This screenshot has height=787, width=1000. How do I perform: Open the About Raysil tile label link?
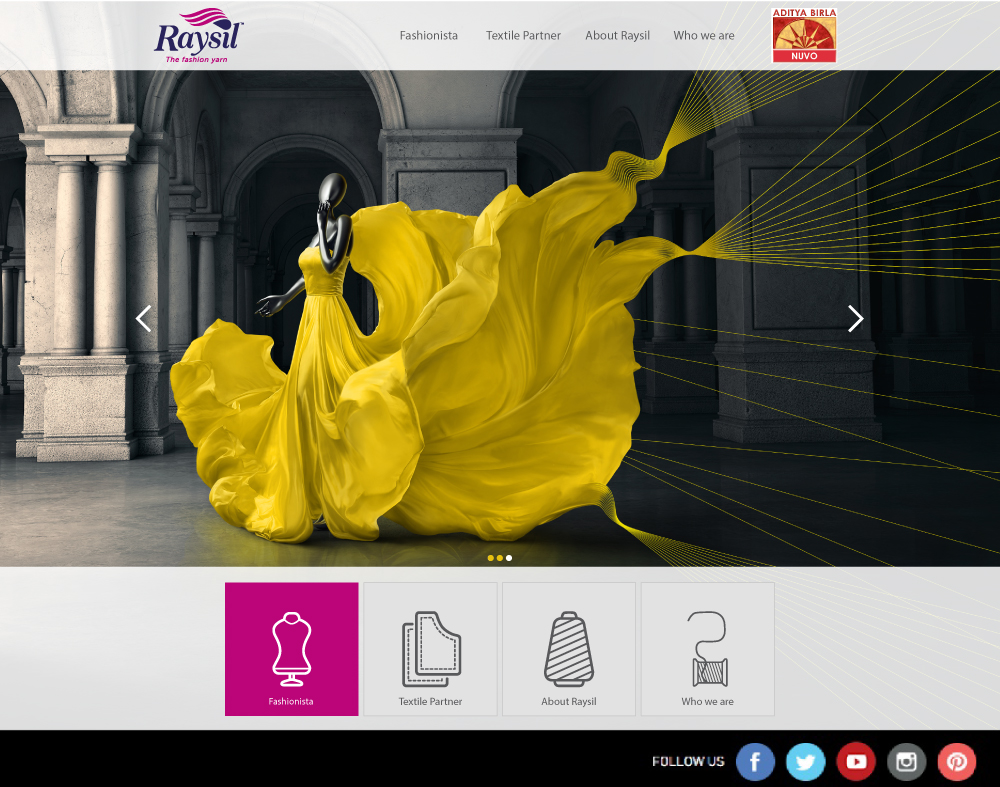569,702
